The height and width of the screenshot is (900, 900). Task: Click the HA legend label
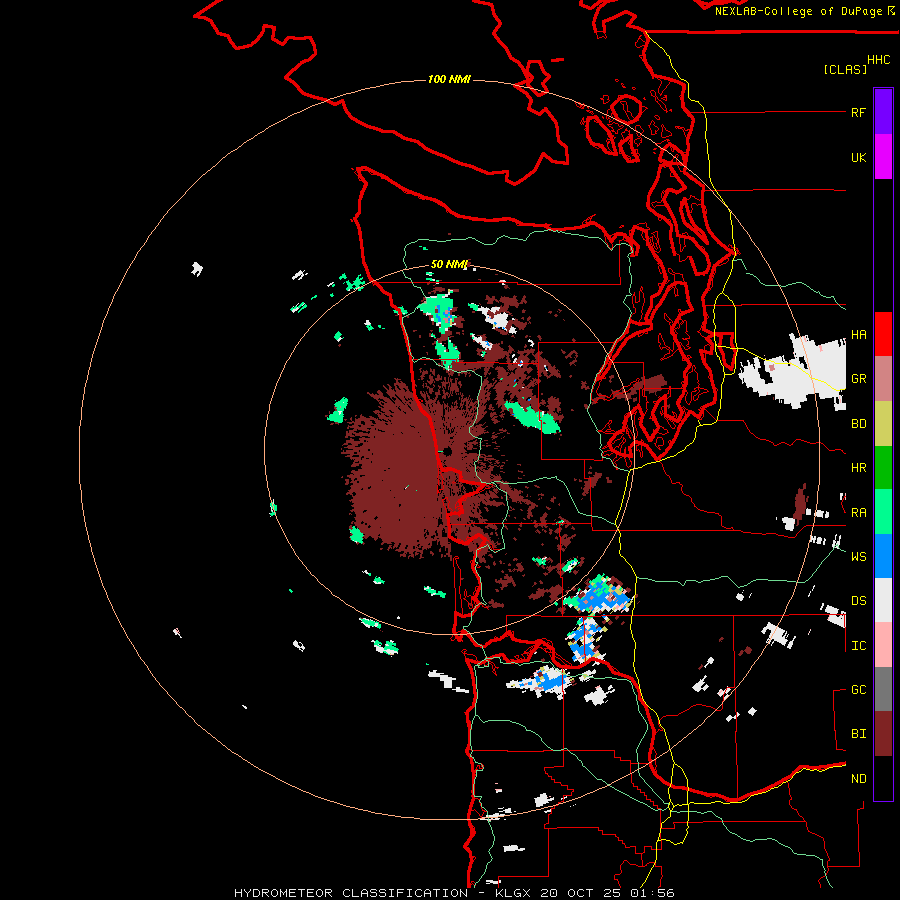click(x=858, y=335)
